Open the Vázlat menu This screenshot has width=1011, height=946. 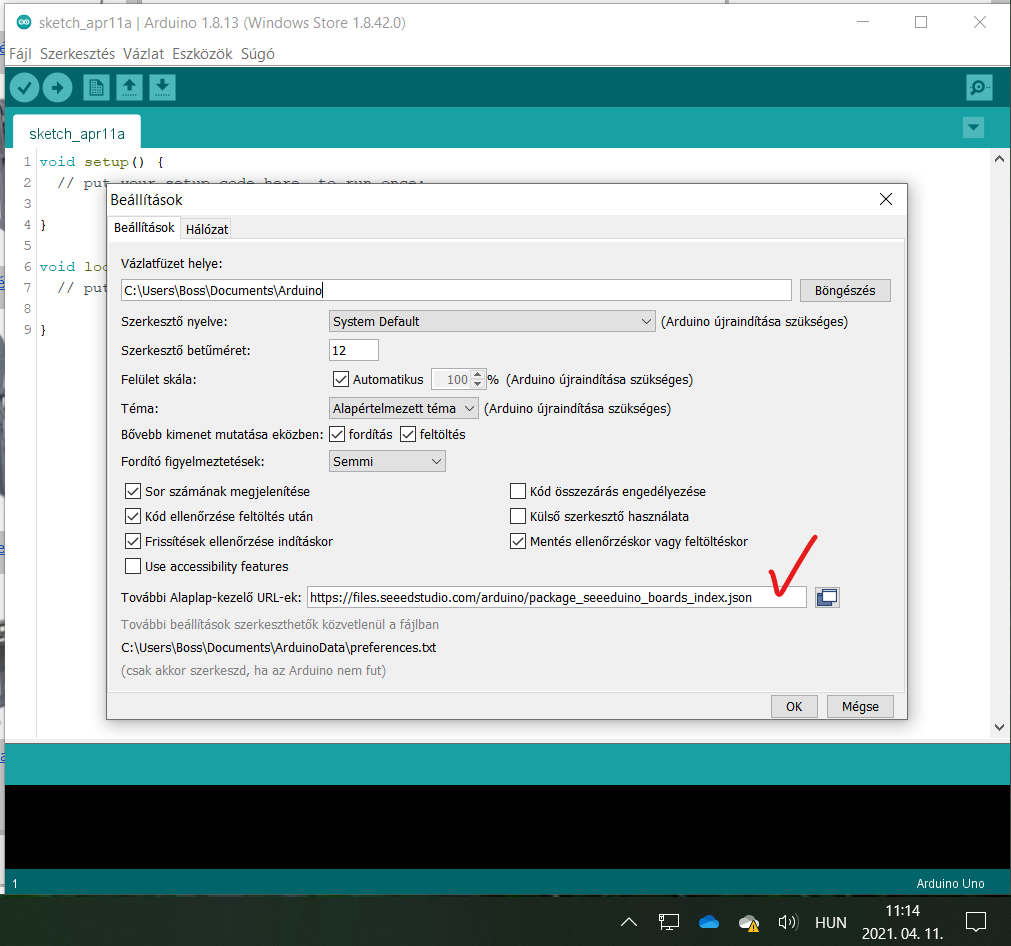click(x=144, y=54)
